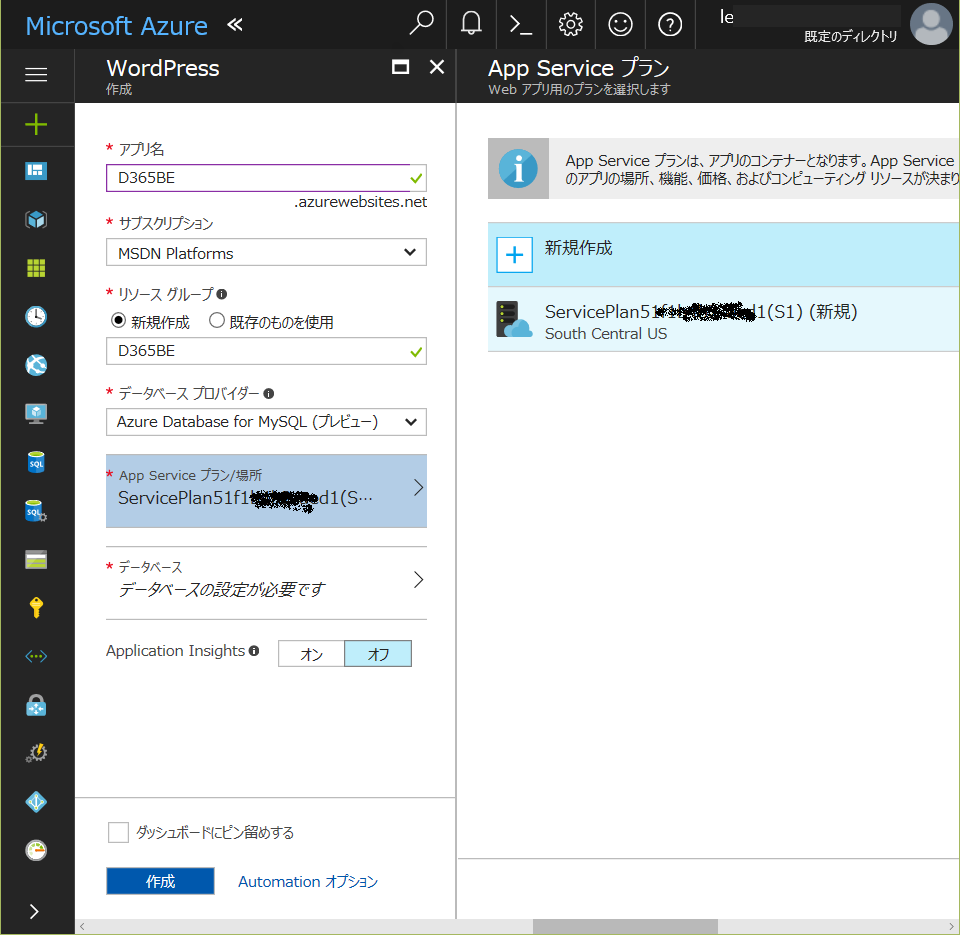Screen dimensions: 960x935
Task: Show info tooltip for リソース グループ
Action: (222, 294)
